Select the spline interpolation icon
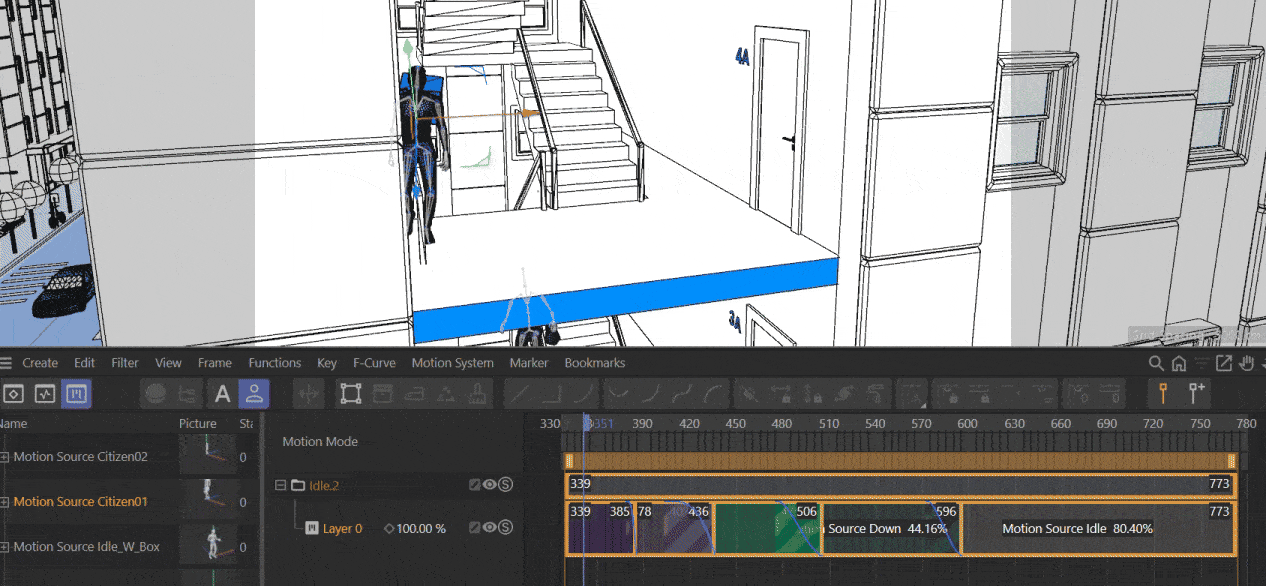 [585, 394]
